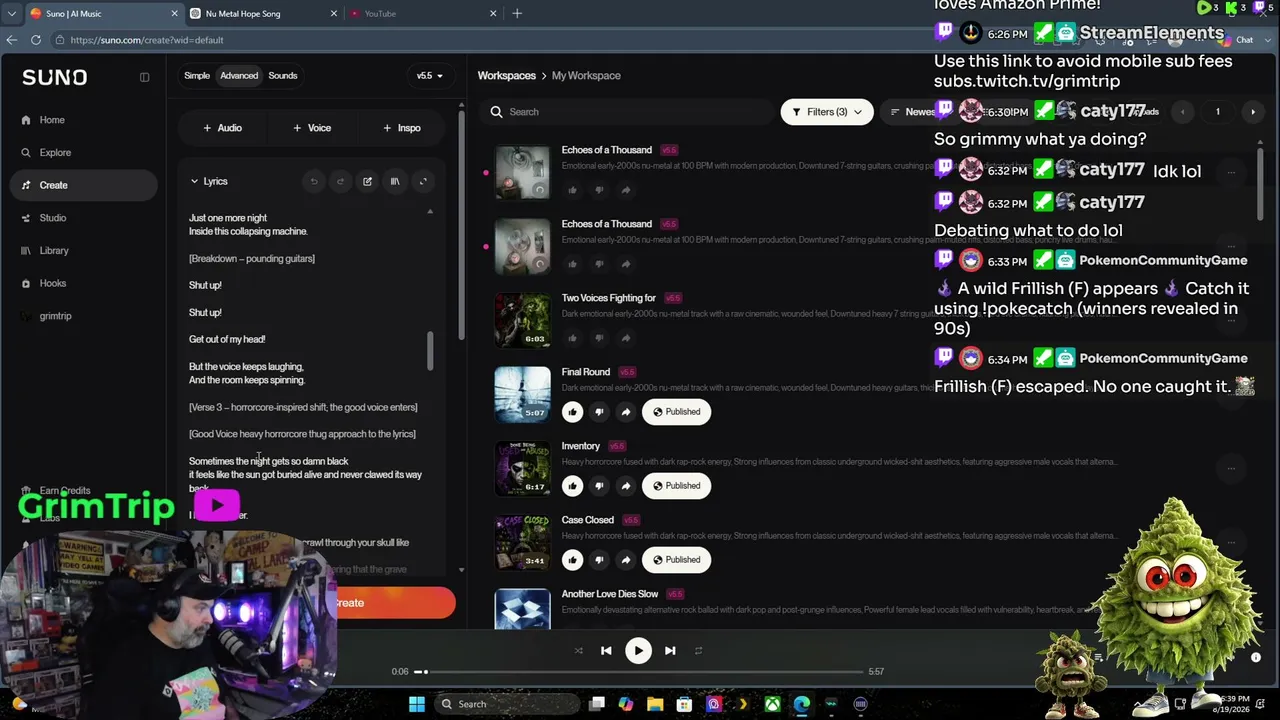Viewport: 1280px width, 720px height.
Task: Open the Filters (3) dropdown
Action: [x=827, y=112]
